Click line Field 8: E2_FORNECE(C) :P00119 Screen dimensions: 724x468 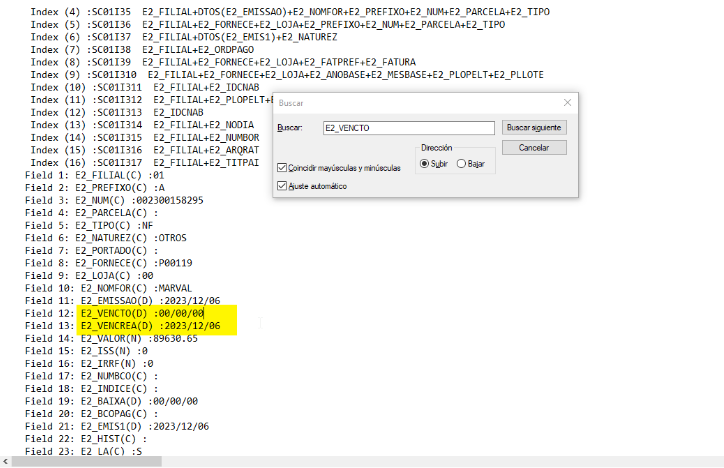point(109,263)
